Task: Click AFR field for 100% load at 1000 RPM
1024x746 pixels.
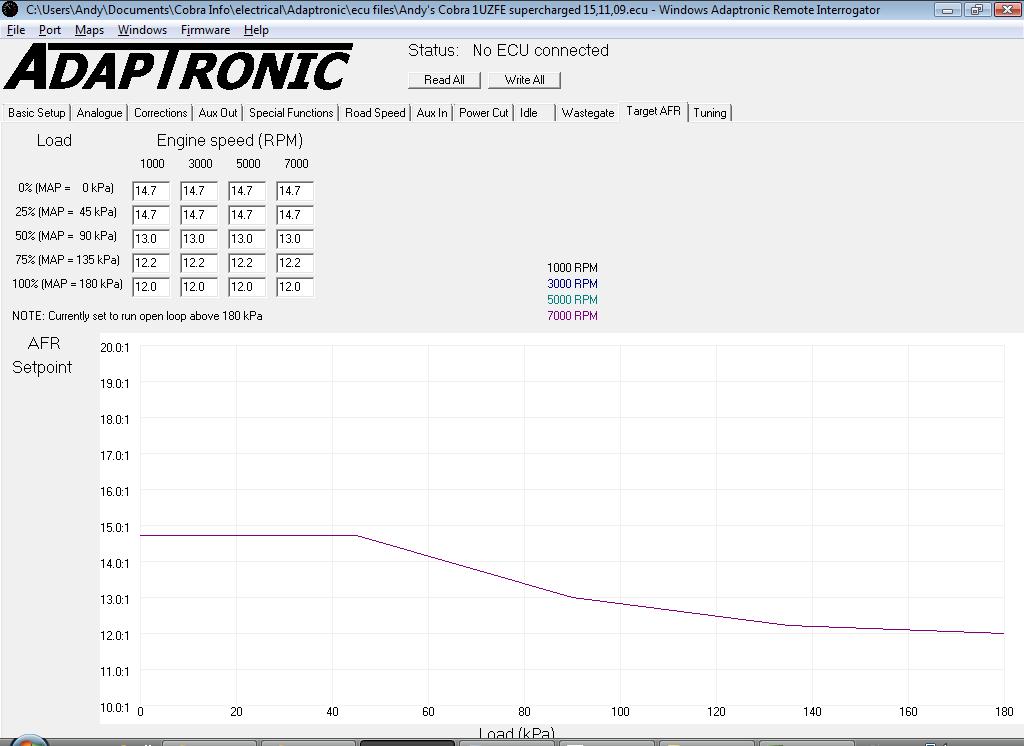Action: tap(151, 287)
